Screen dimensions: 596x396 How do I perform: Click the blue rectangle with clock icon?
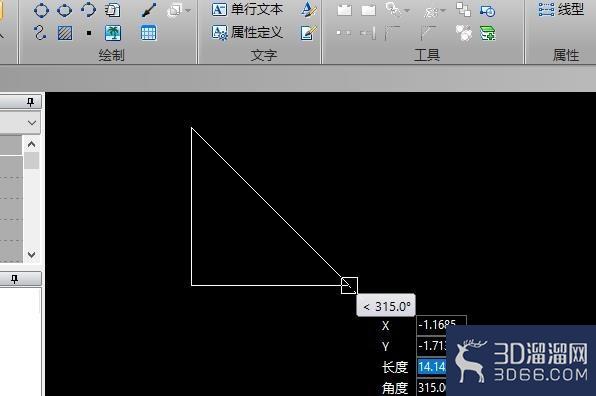487,11
